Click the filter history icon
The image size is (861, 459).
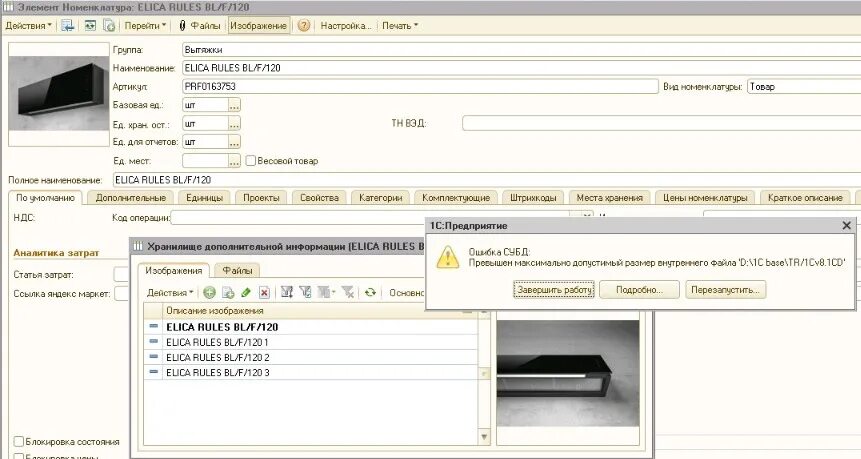tap(326, 293)
